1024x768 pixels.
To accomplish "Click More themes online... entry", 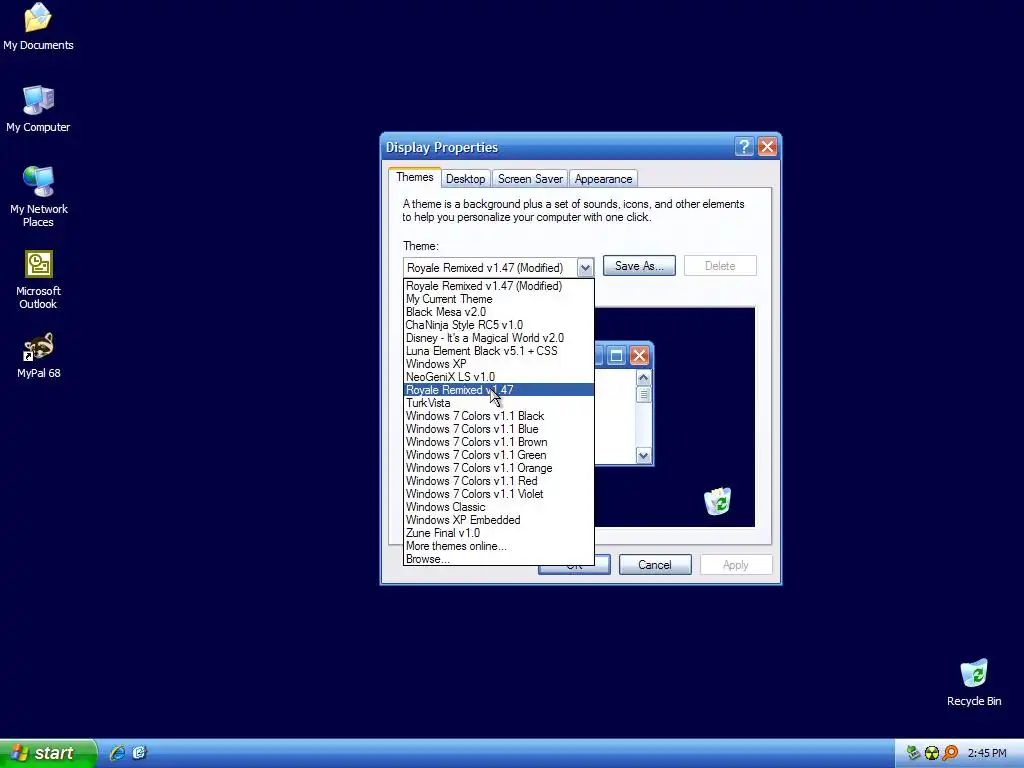I will click(x=499, y=546).
